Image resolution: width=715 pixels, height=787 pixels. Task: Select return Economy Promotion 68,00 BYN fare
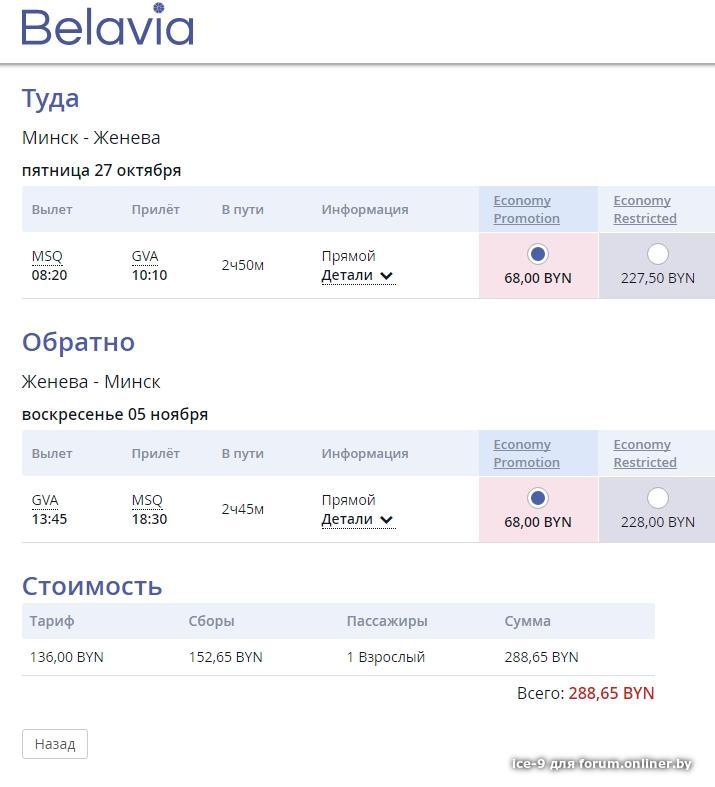[x=537, y=498]
